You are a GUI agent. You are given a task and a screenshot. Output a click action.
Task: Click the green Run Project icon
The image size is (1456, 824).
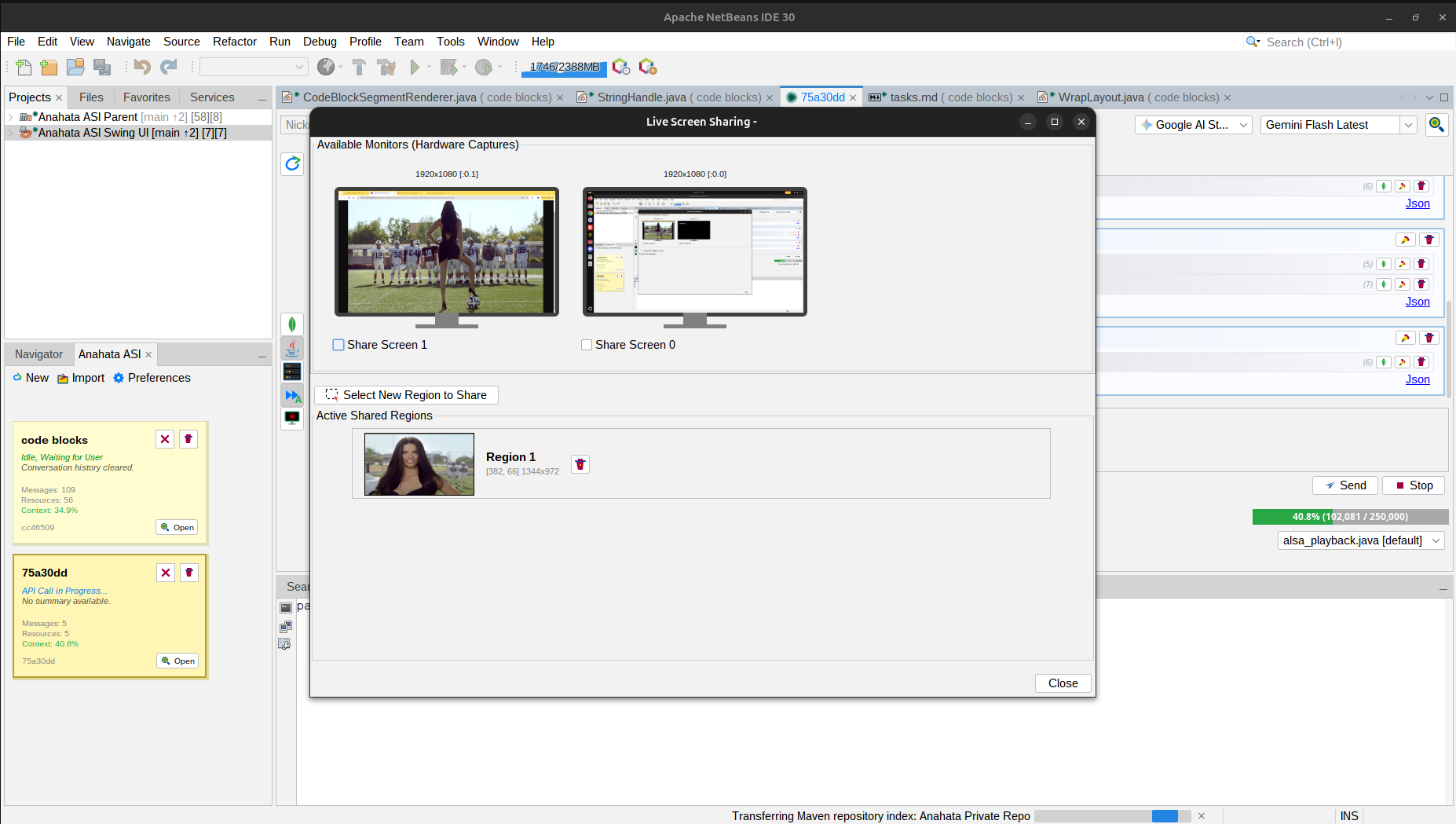click(x=415, y=68)
